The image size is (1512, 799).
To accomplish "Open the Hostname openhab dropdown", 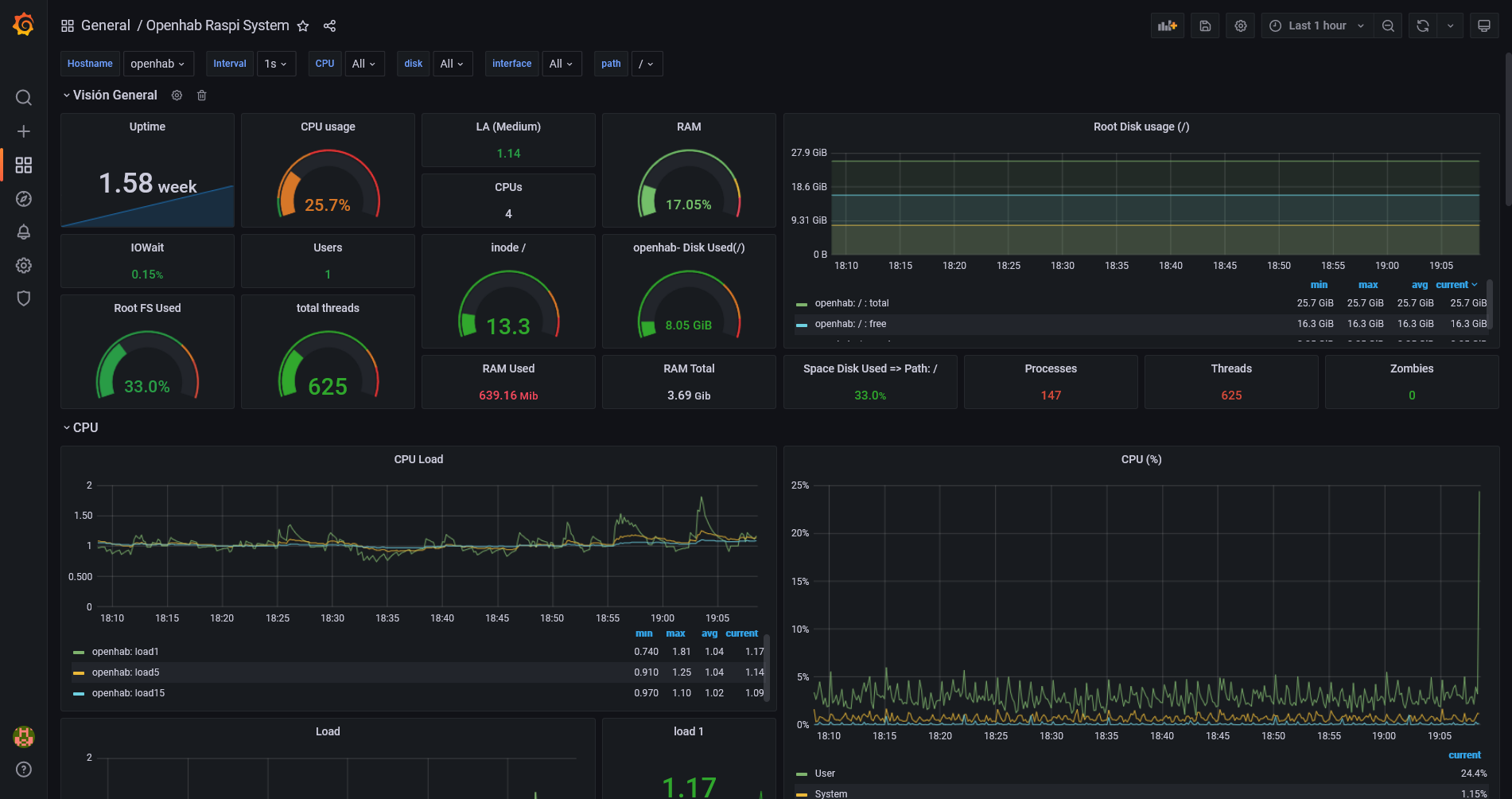I will (157, 64).
